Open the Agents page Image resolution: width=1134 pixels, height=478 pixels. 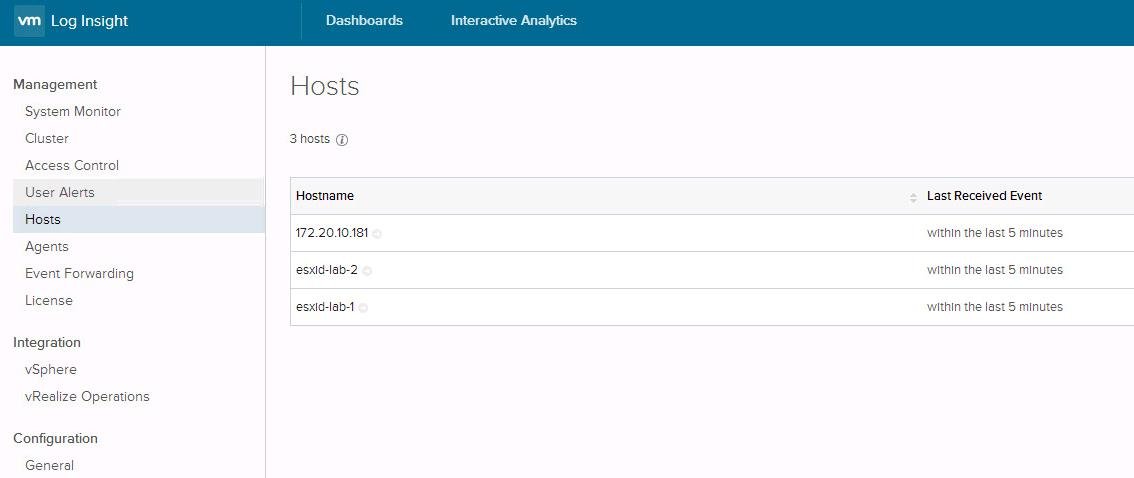(47, 247)
